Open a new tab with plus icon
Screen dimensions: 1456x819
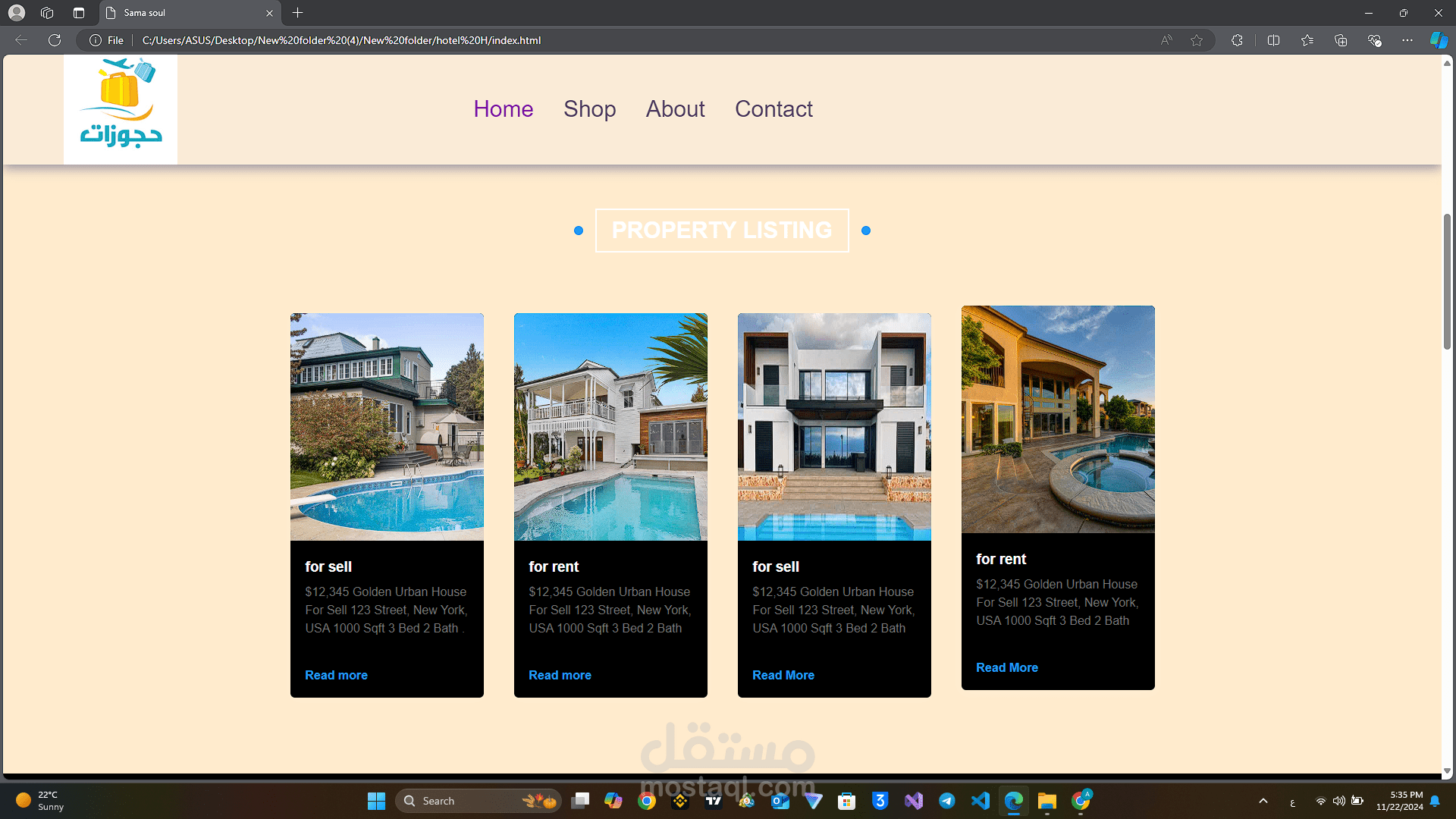pos(298,13)
